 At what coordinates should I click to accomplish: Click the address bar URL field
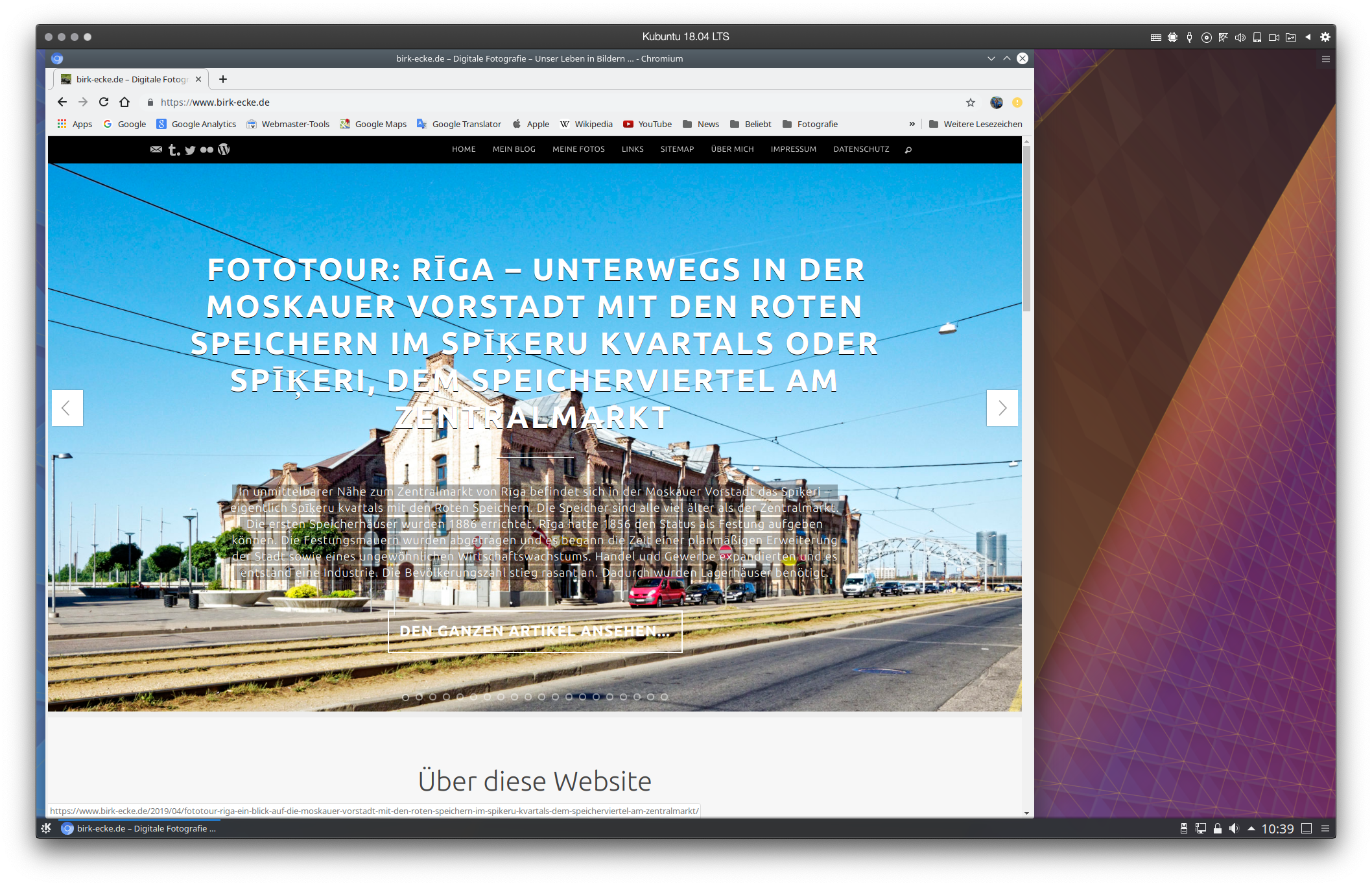pos(551,102)
